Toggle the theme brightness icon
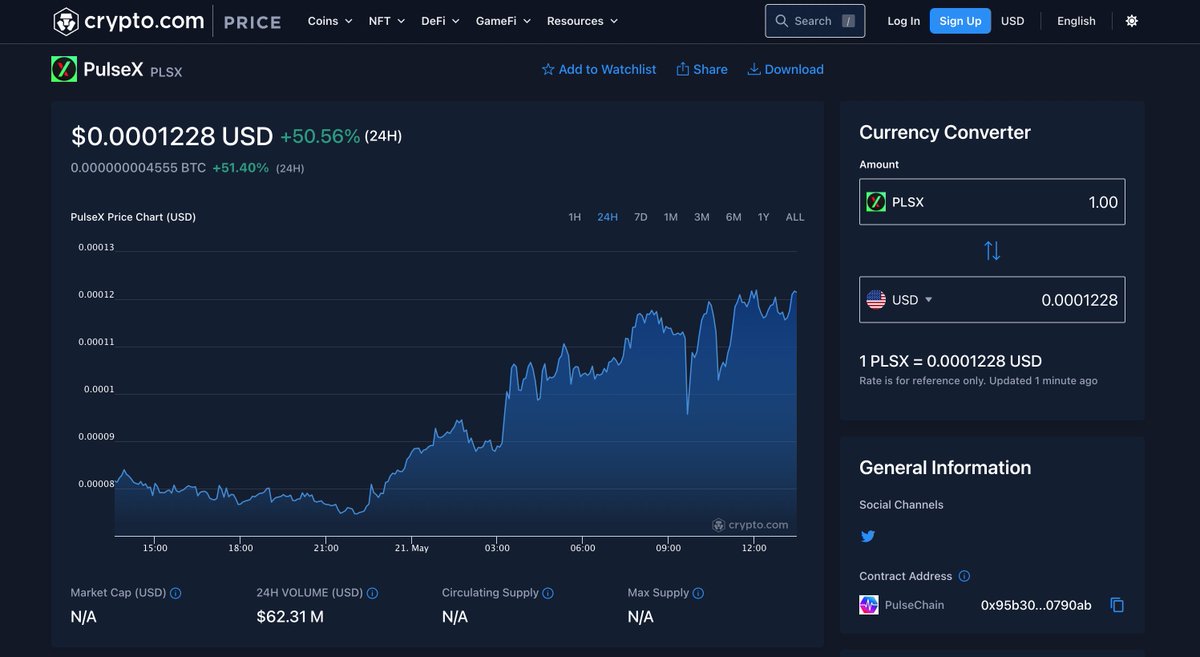1200x657 pixels. pos(1132,21)
